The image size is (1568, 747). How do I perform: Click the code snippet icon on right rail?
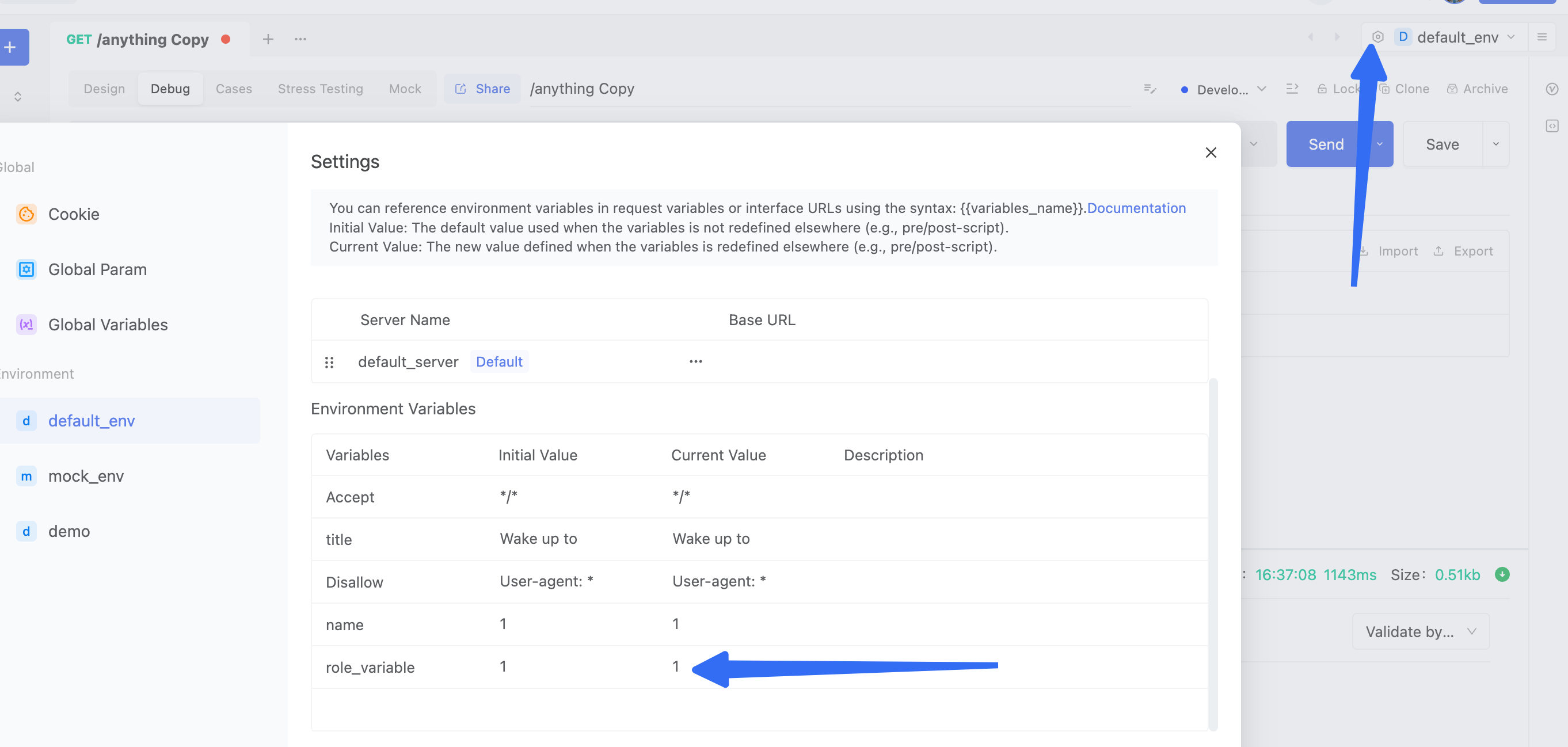(1552, 126)
